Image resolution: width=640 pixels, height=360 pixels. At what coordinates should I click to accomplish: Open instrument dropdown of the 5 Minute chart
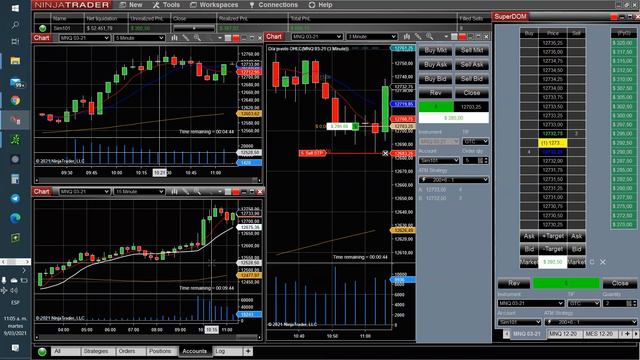tap(84, 38)
